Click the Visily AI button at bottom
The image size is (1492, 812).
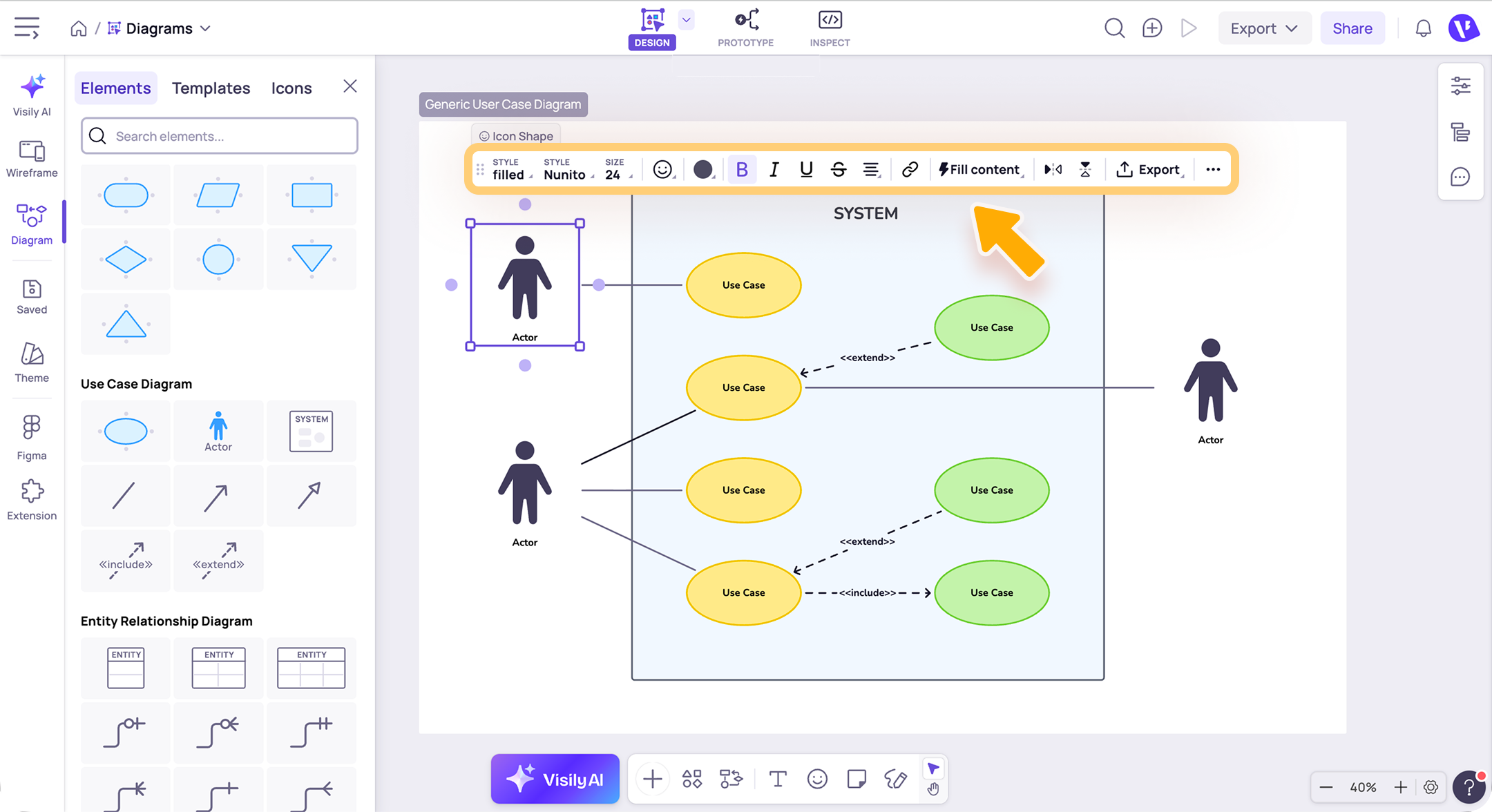[555, 779]
